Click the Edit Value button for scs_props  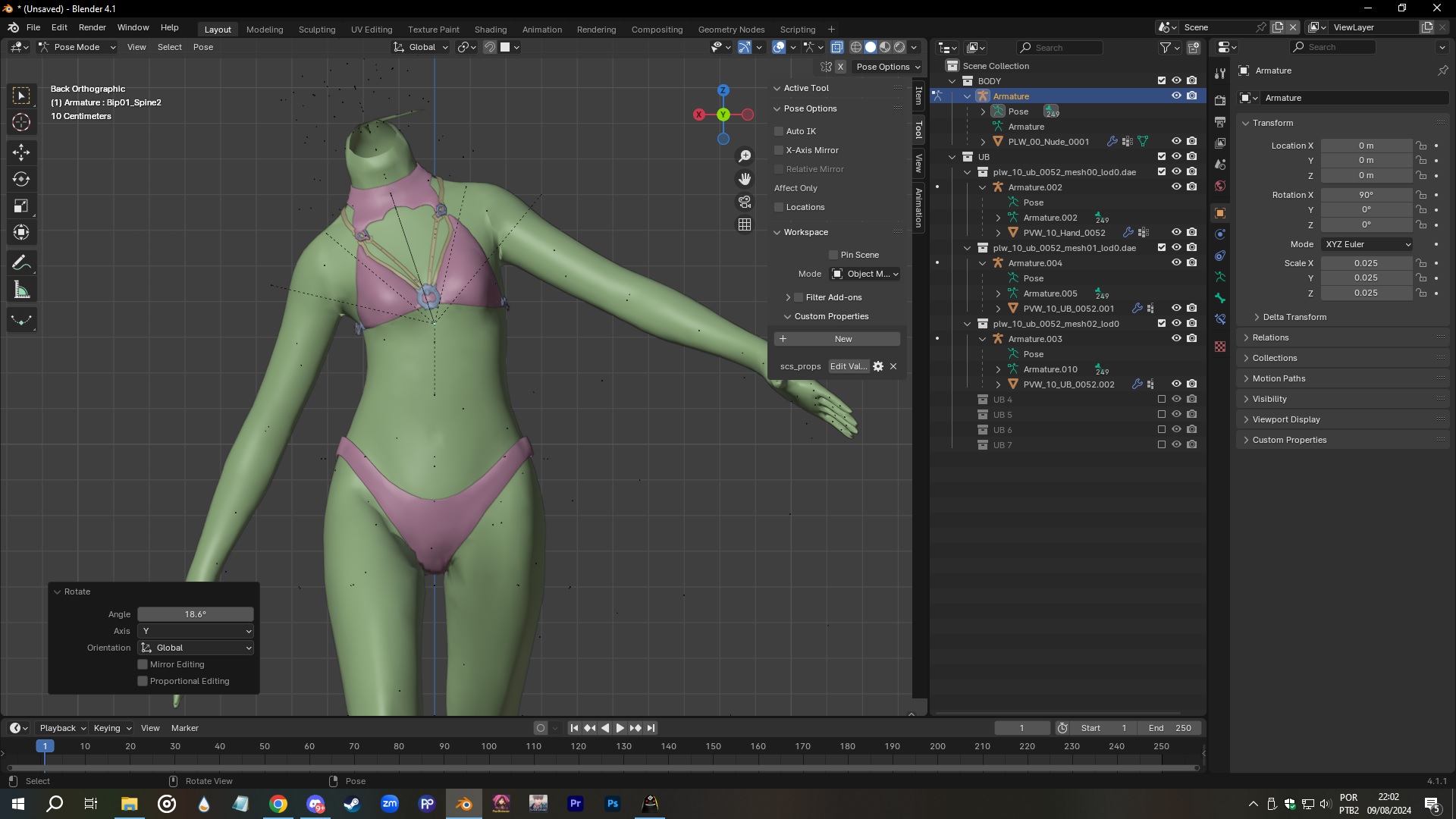pyautogui.click(x=848, y=366)
